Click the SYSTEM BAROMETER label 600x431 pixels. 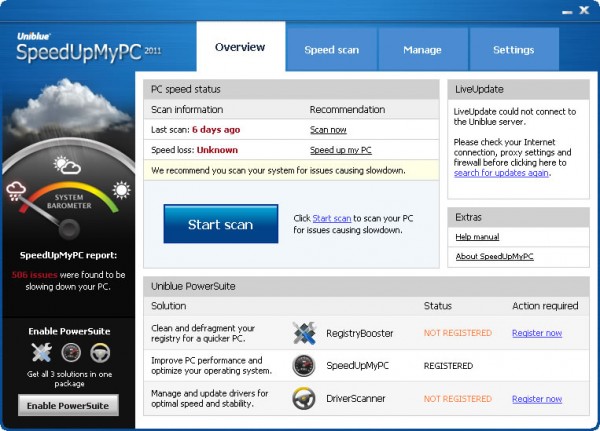point(69,201)
